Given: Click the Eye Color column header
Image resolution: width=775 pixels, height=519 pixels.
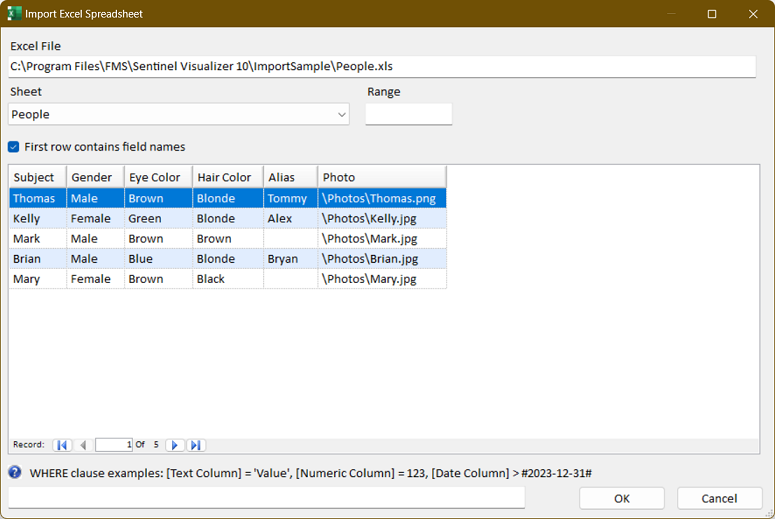Looking at the screenshot, I should pos(159,177).
